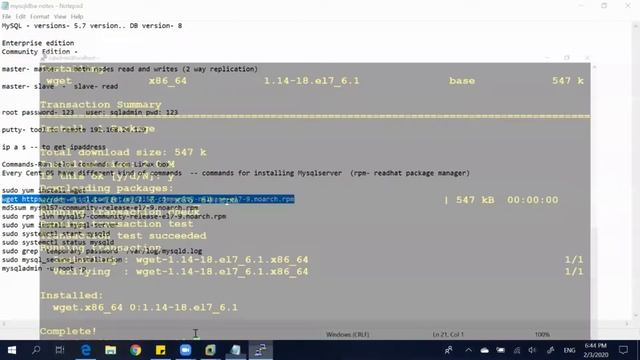The height and width of the screenshot is (360, 640).
Task: Open taskbar clock and date
Action: point(596,350)
